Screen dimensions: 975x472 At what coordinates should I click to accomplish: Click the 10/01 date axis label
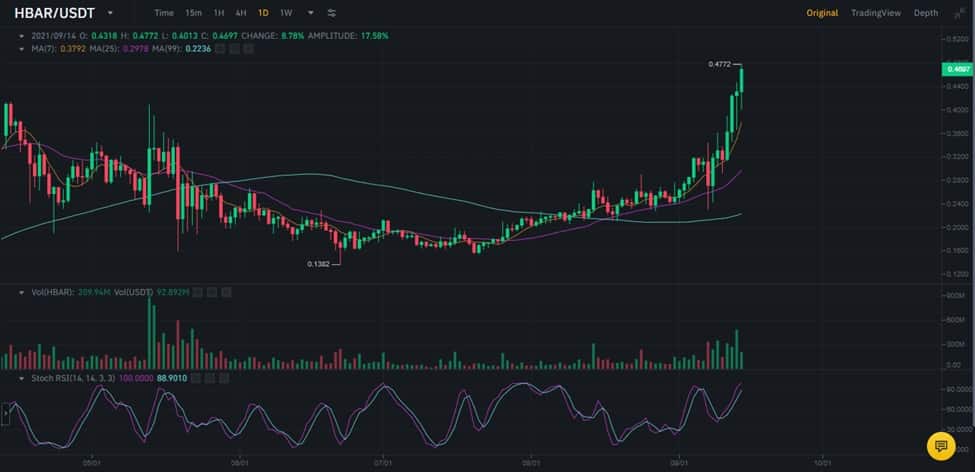[x=823, y=463]
